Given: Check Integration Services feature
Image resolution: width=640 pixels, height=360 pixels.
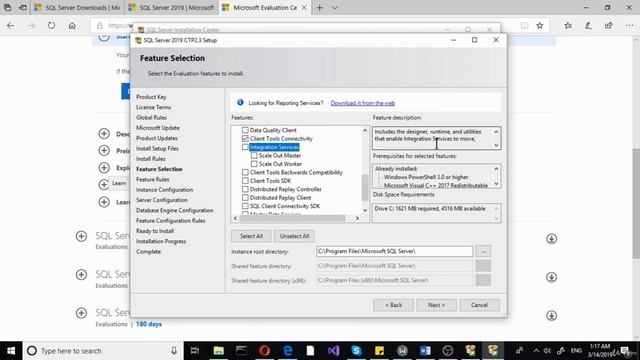Looking at the screenshot, I should [245, 147].
